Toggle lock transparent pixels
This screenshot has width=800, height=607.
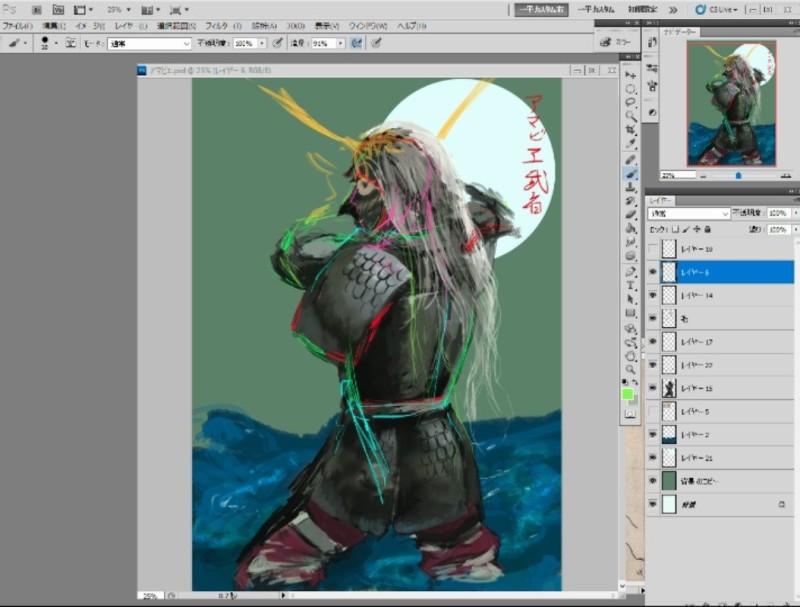[x=675, y=230]
